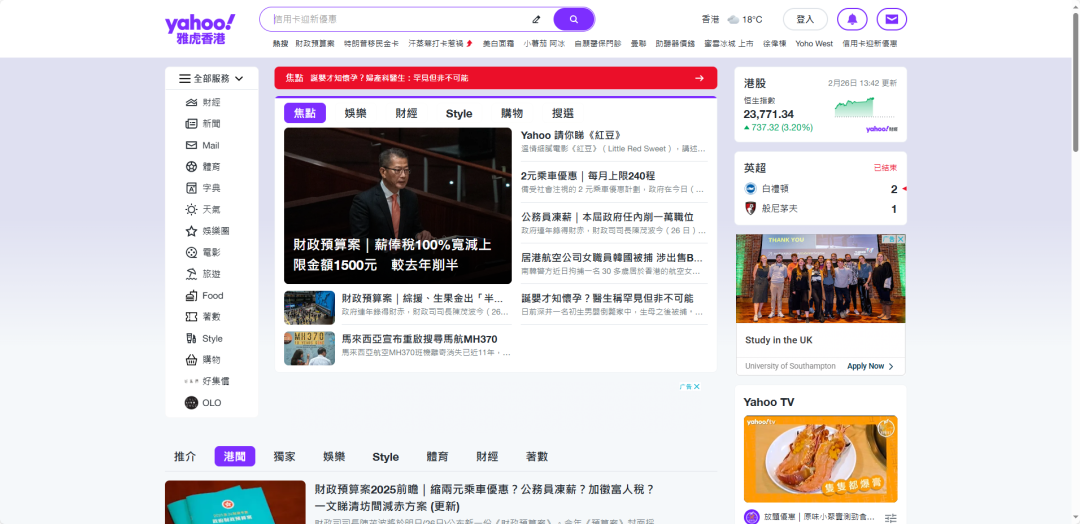
Task: Click the Study in the UK ad image
Action: 820,278
